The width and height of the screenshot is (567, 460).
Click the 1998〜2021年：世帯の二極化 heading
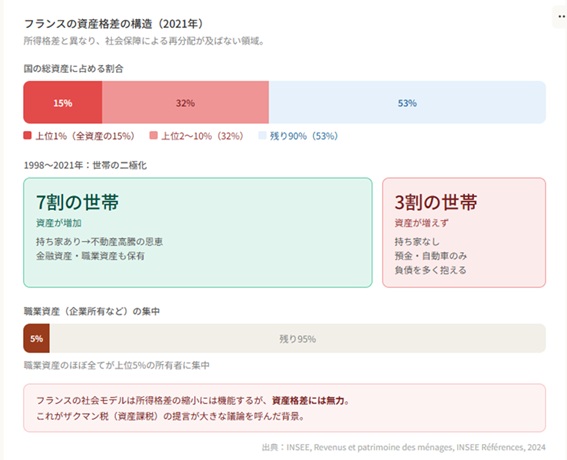tap(85, 165)
